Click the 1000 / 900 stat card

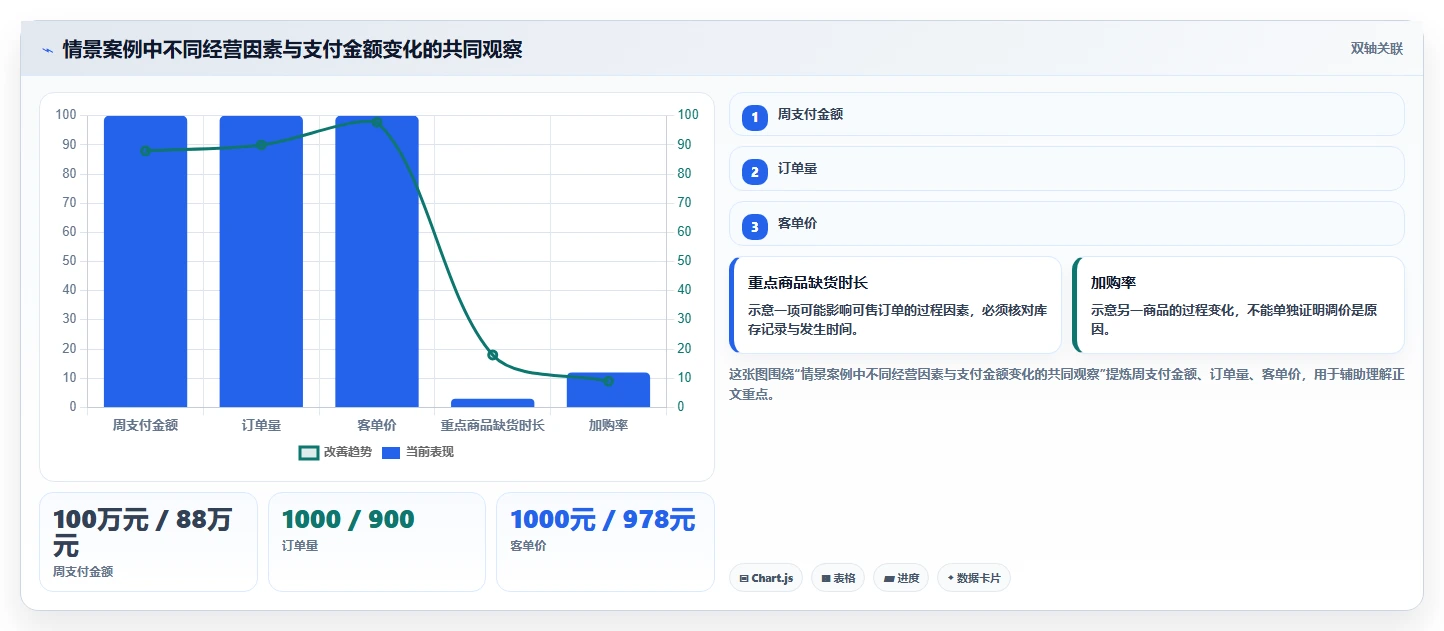coord(377,542)
